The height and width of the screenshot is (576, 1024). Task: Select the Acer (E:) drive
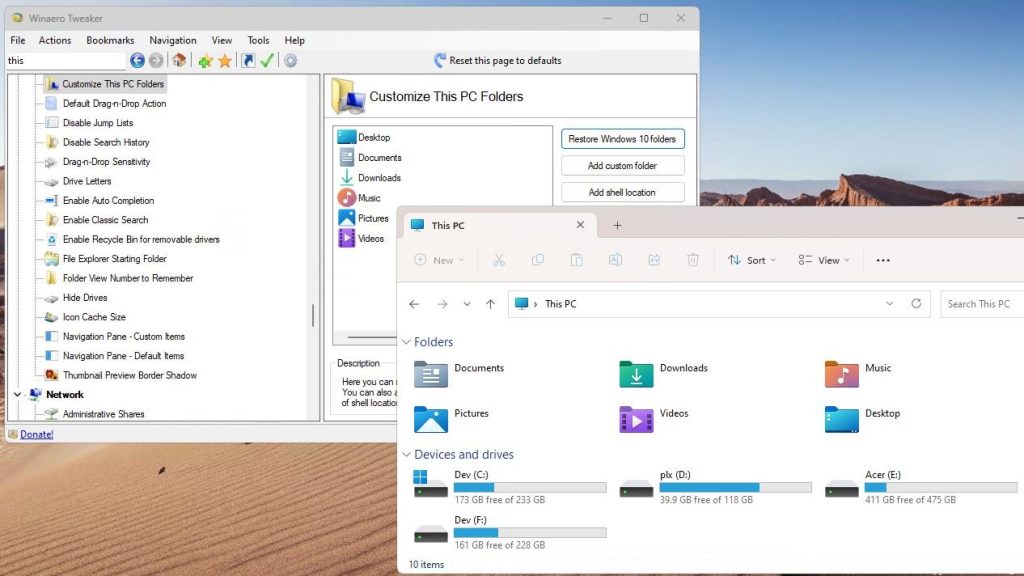coord(921,487)
